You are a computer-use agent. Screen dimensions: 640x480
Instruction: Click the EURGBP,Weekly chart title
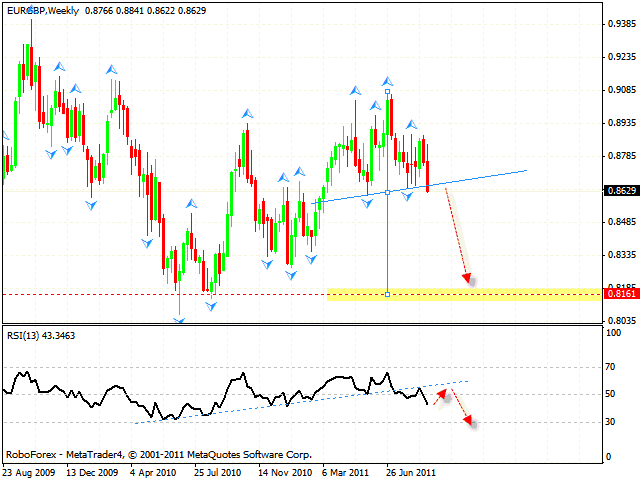[x=46, y=9]
